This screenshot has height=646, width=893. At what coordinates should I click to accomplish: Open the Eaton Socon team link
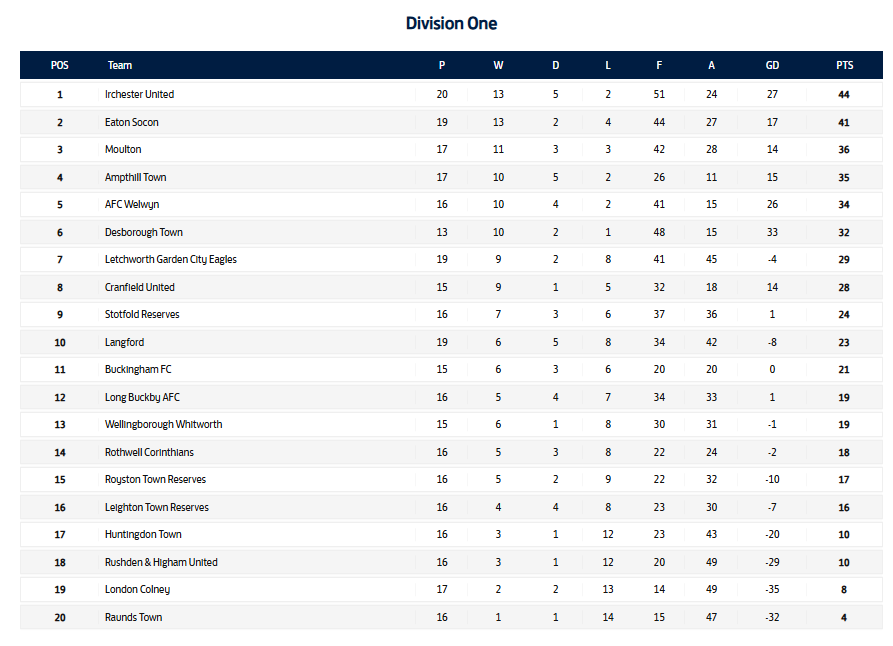pos(131,122)
